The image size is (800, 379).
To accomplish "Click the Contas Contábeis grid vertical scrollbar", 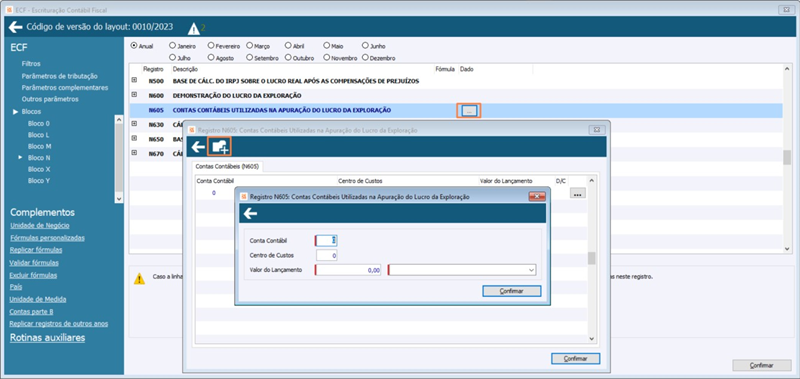I will click(x=592, y=260).
